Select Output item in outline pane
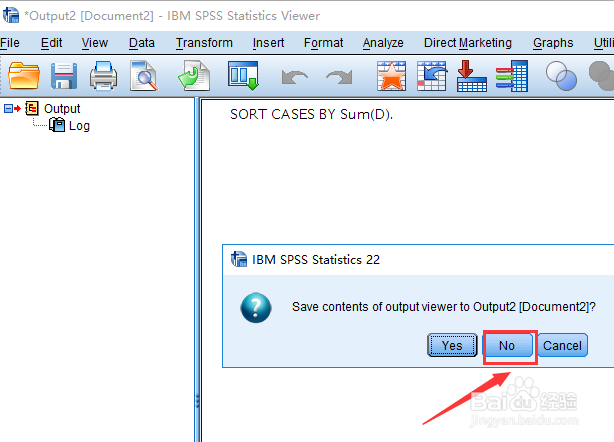 click(x=62, y=108)
